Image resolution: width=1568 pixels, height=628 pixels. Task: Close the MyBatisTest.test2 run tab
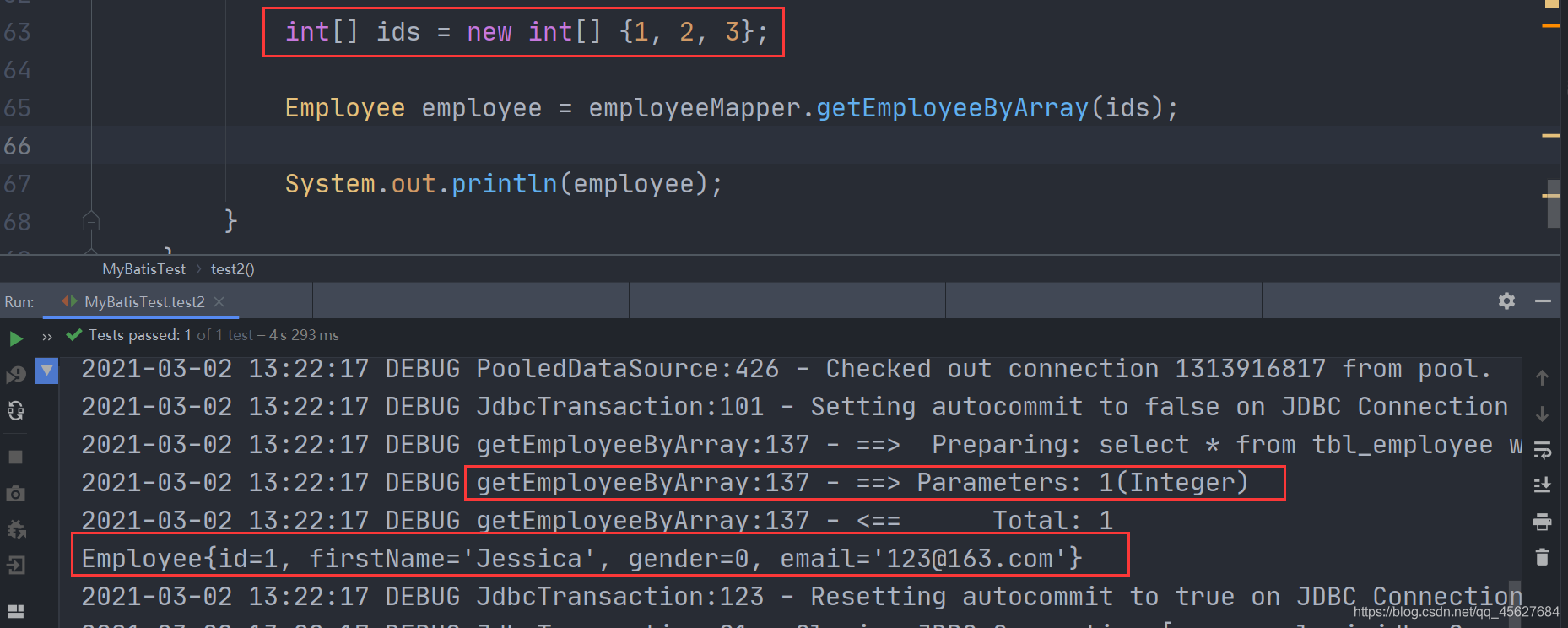[219, 301]
